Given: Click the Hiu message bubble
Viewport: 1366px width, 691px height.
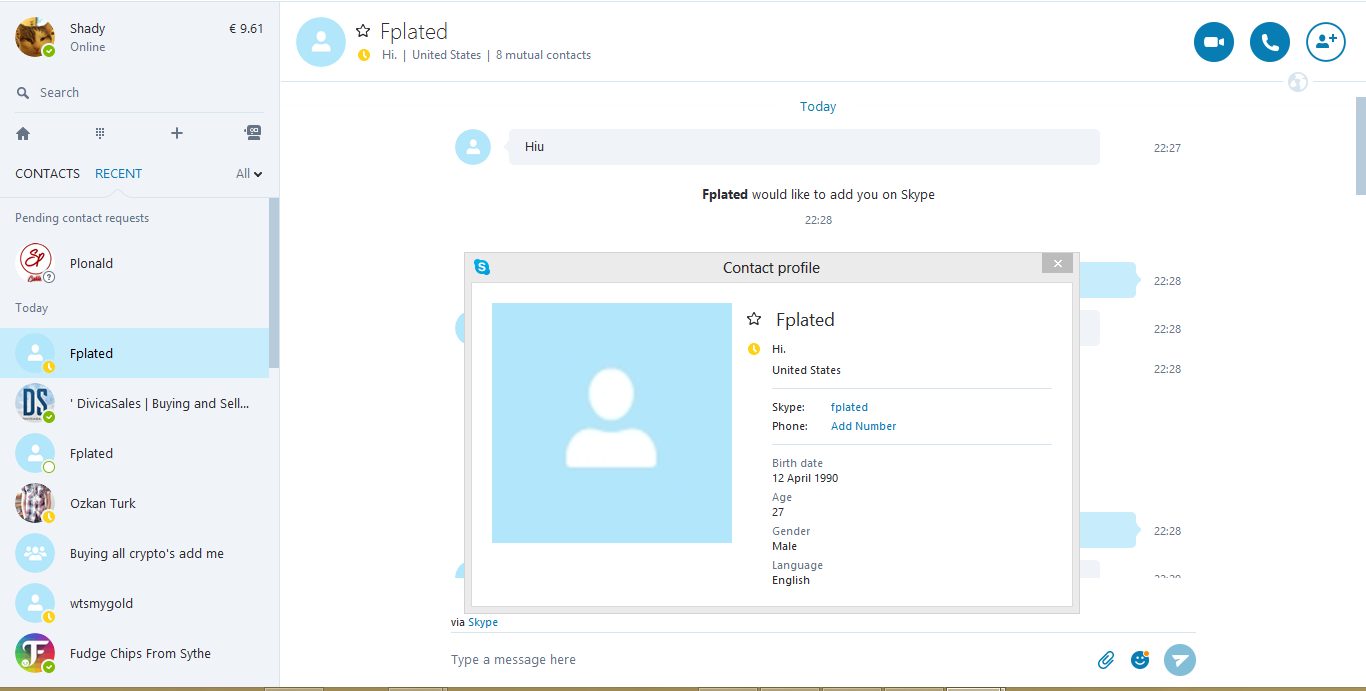Looking at the screenshot, I should [x=804, y=147].
